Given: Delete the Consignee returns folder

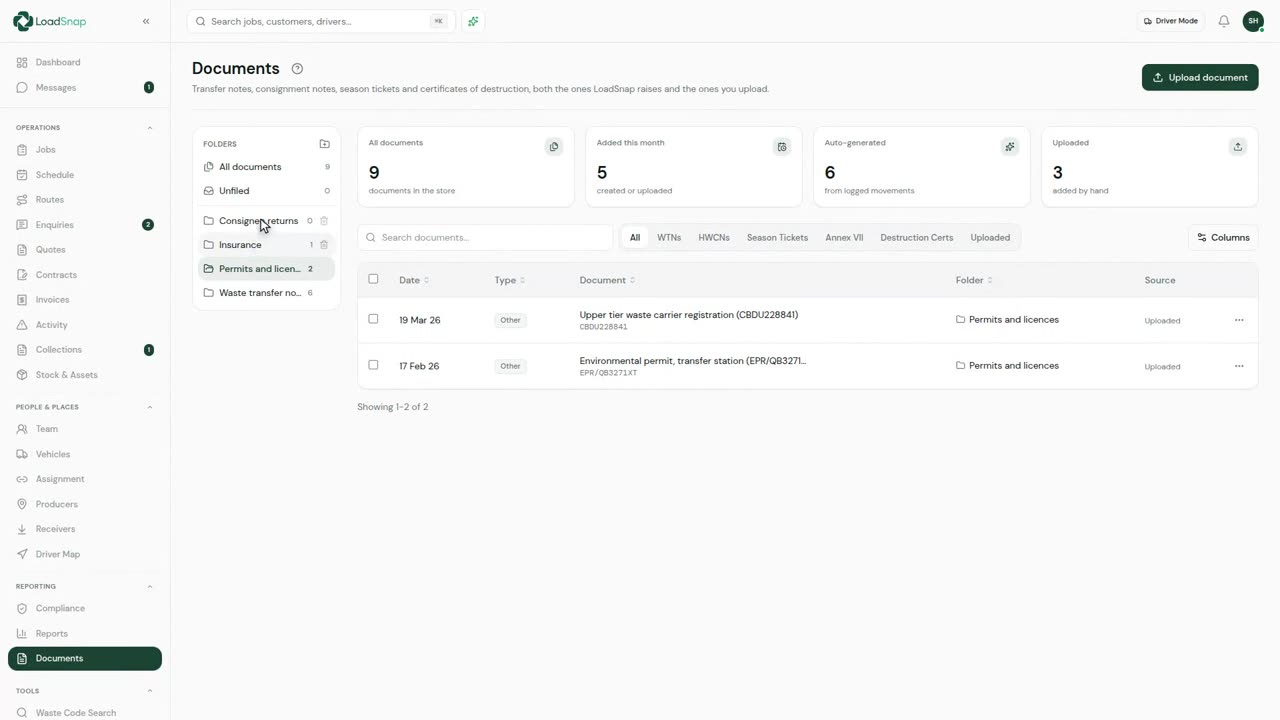Looking at the screenshot, I should pos(324,221).
